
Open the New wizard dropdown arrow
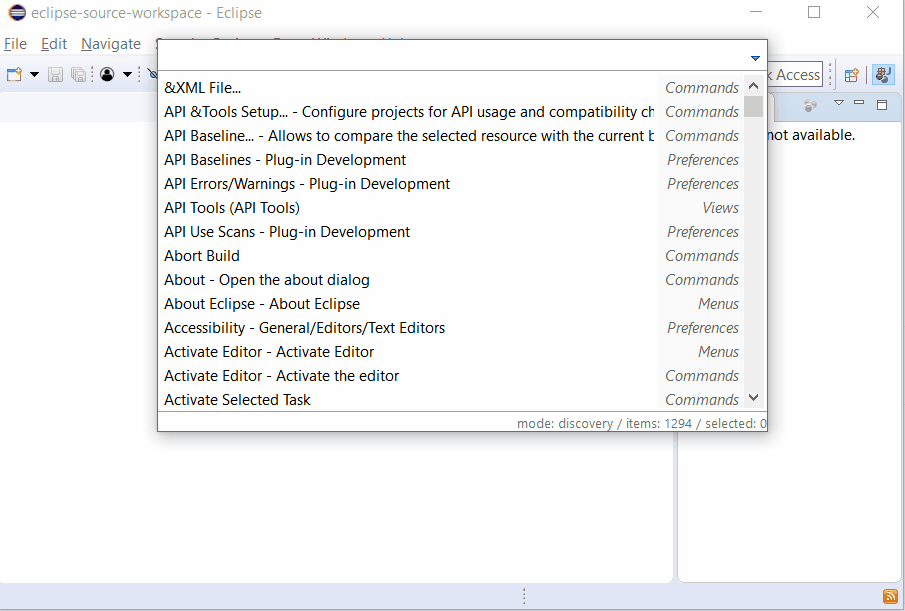[x=34, y=74]
